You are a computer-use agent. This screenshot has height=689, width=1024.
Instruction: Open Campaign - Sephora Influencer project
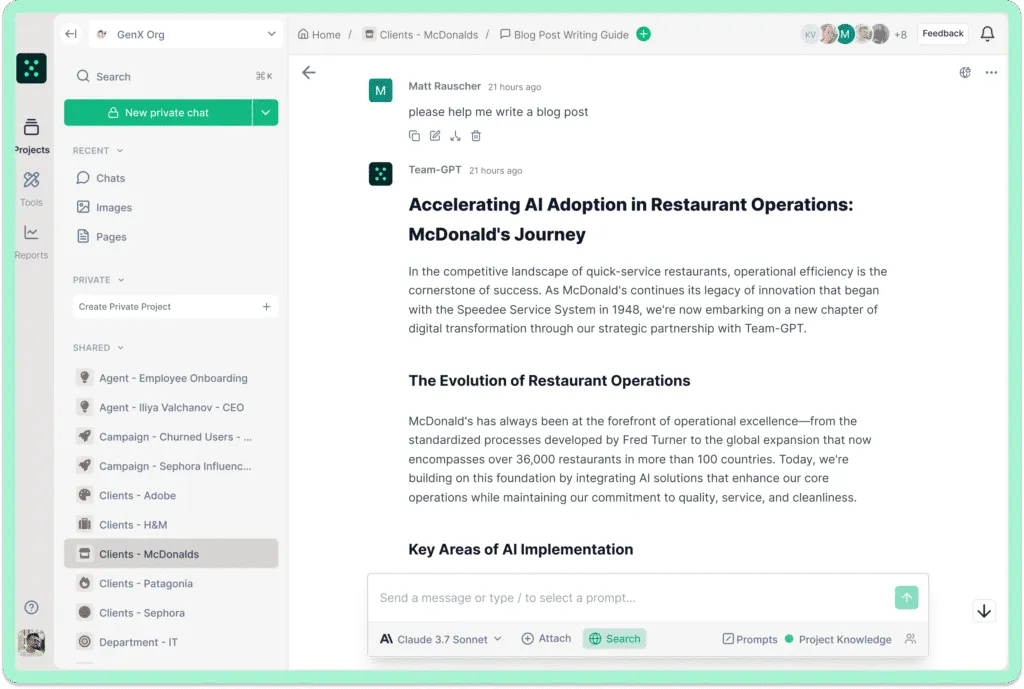pyautogui.click(x=171, y=466)
